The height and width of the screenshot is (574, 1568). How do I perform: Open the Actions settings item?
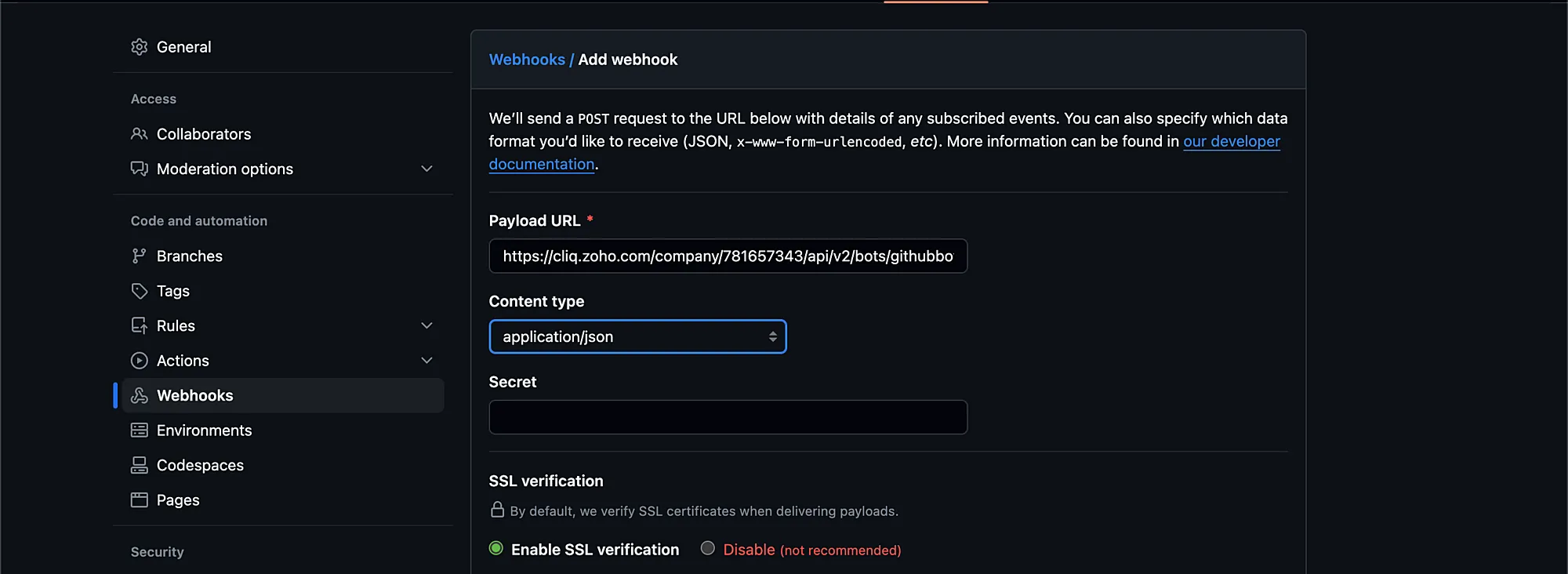(183, 361)
